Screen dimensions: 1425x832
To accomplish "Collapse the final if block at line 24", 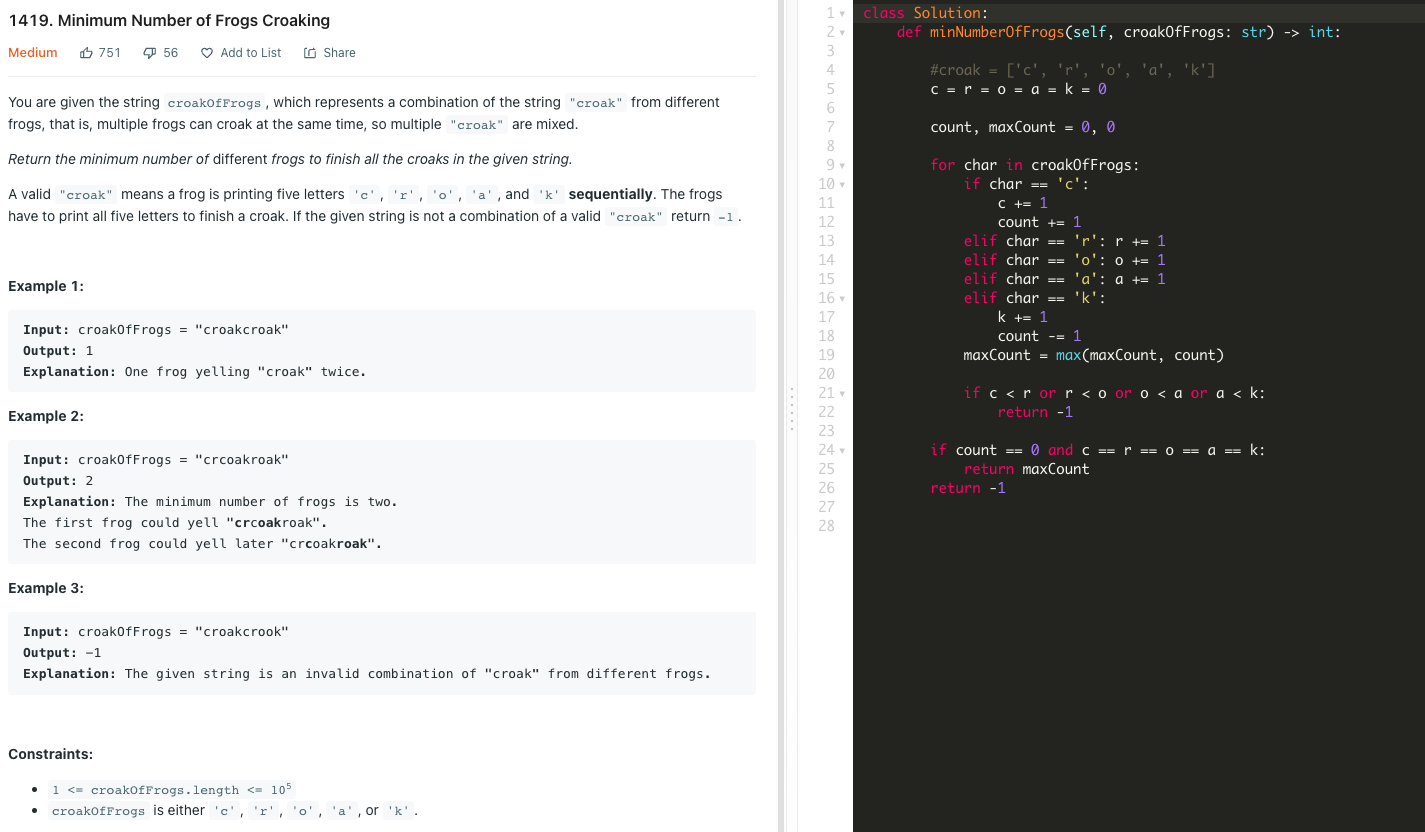I will coord(842,450).
